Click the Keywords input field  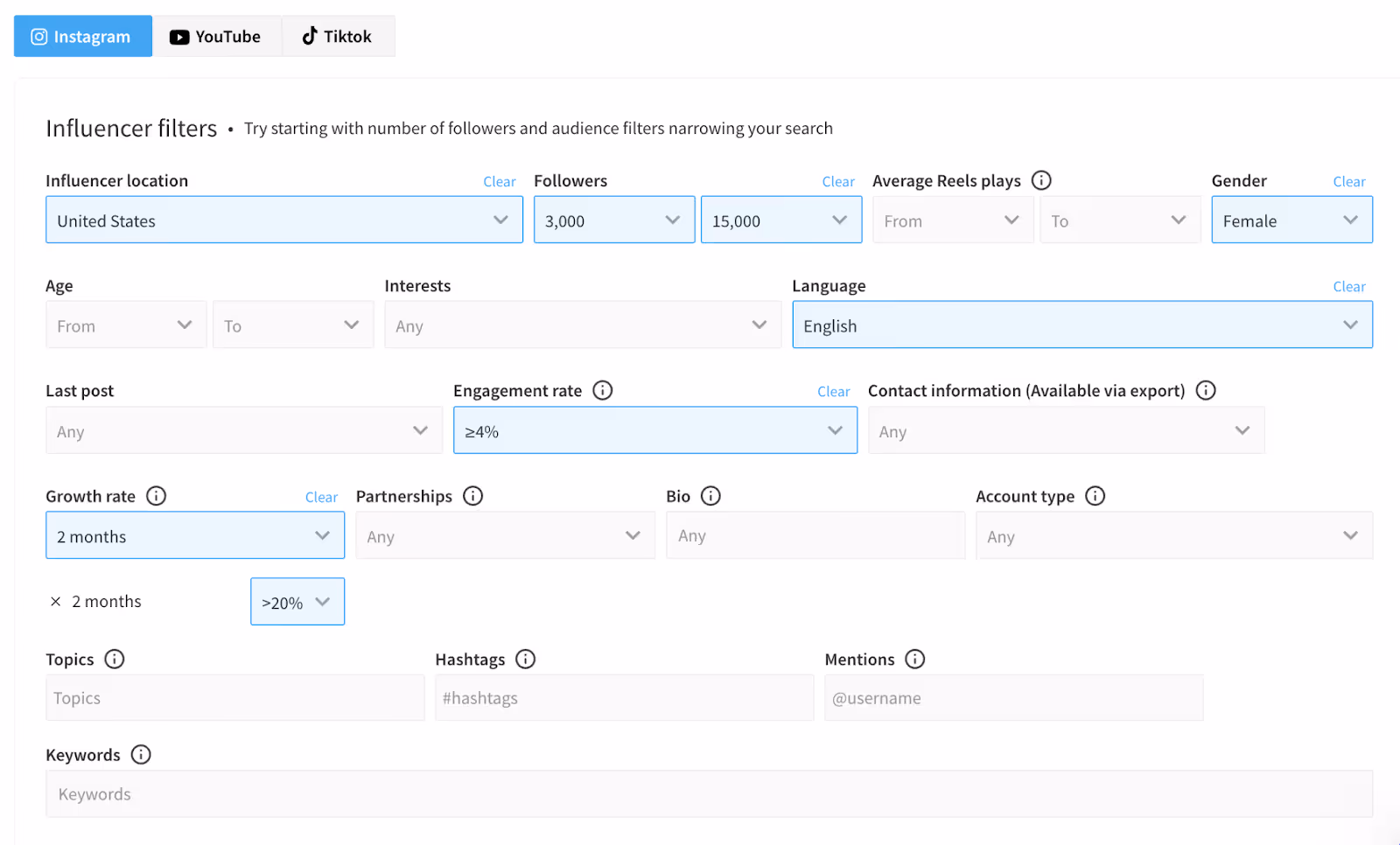pos(709,794)
